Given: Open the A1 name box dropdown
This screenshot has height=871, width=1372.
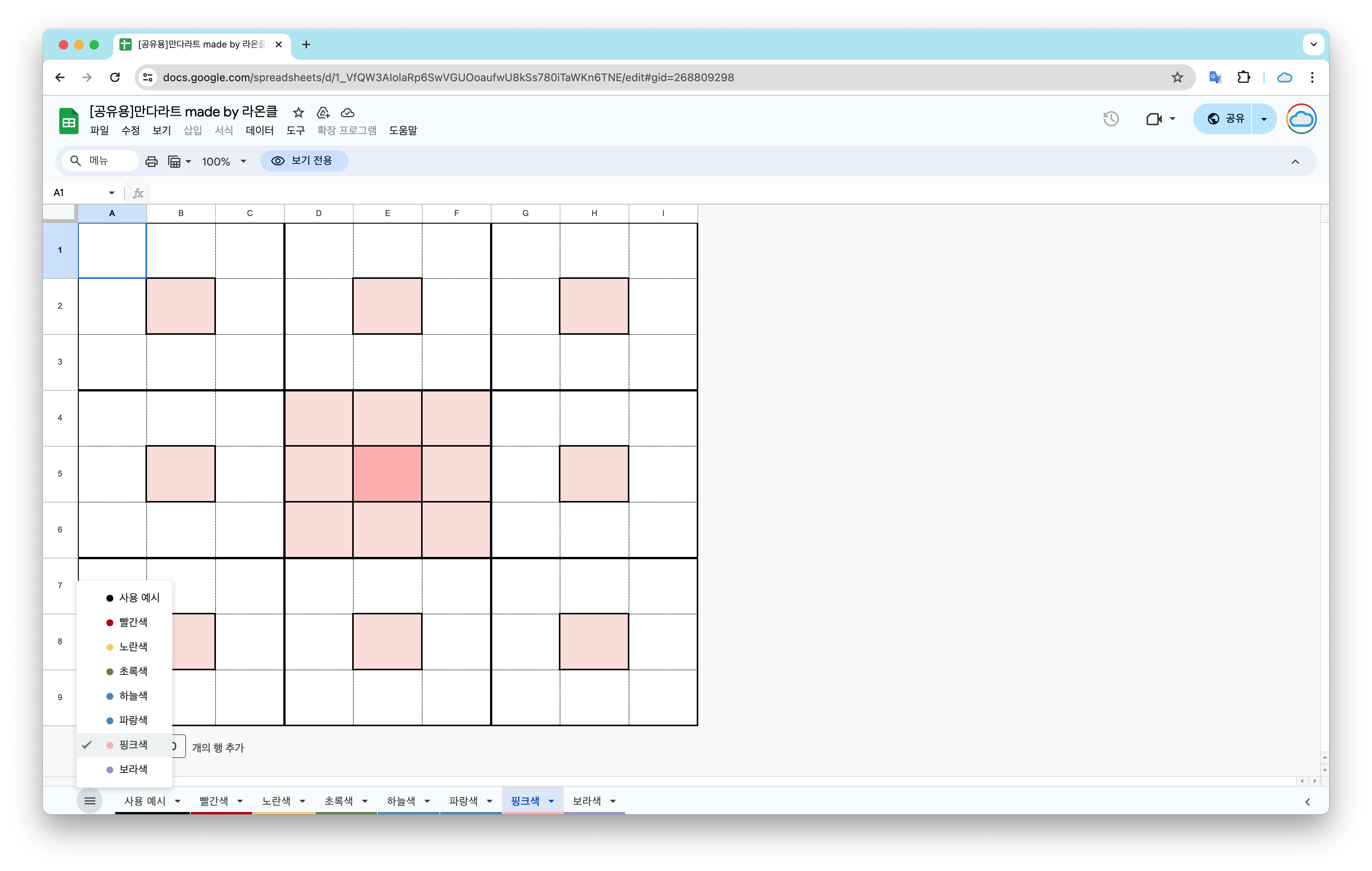Looking at the screenshot, I should point(112,193).
